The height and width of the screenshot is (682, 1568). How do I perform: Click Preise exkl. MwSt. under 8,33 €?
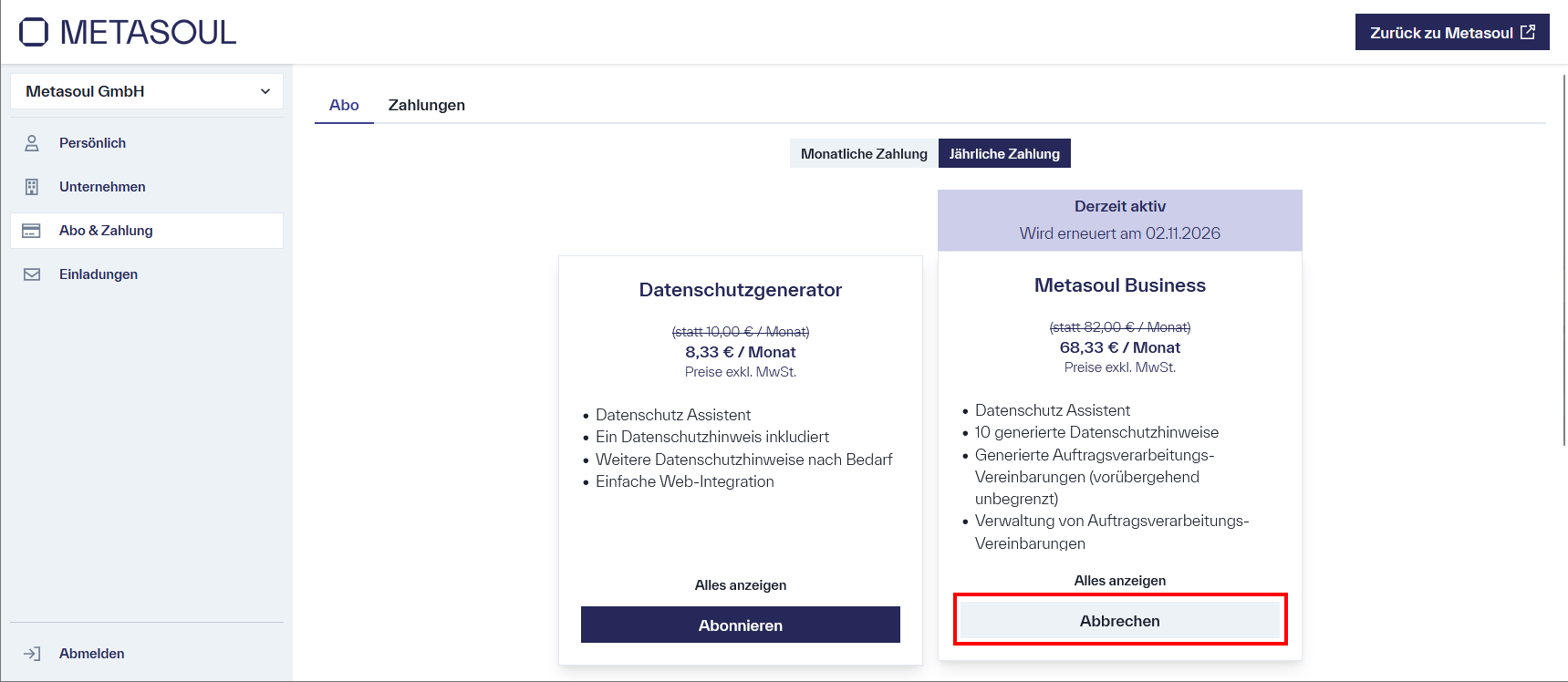click(741, 372)
